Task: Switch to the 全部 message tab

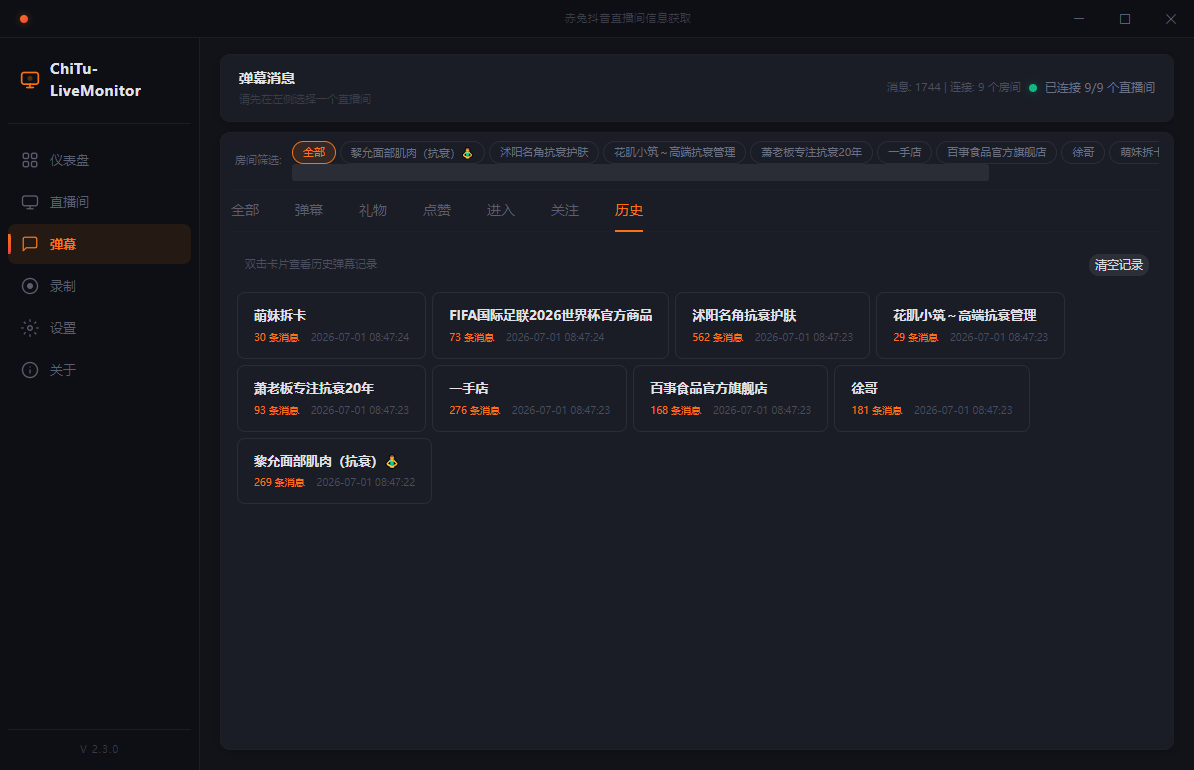Action: pos(245,210)
